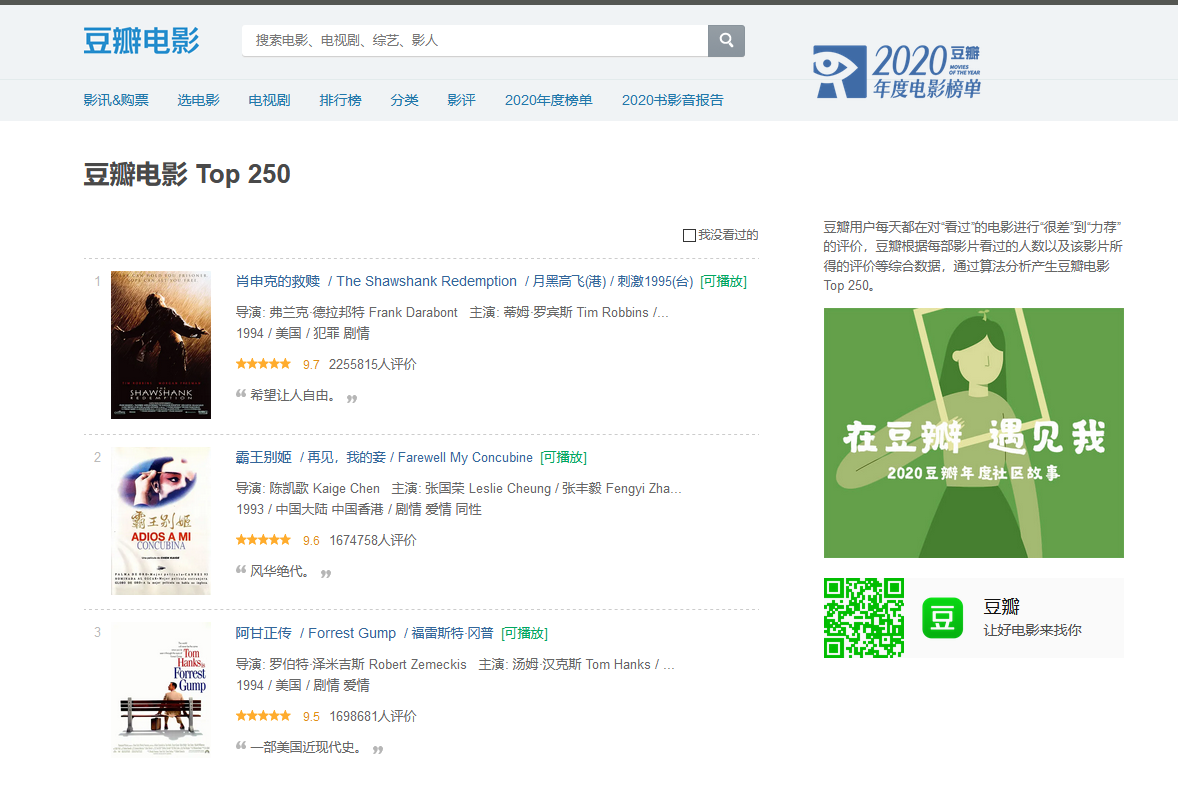This screenshot has width=1178, height=785.
Task: Open the Forrest Gump poster thumbnail
Action: coord(161,688)
